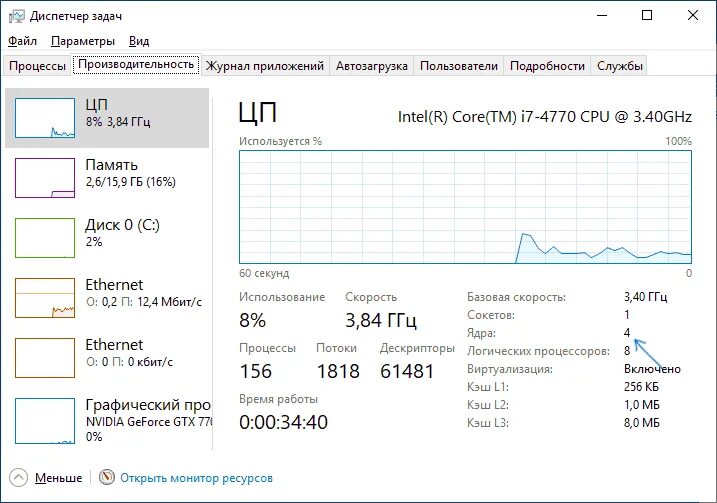Select the Диск 0 (C:) graph thumbnail
Image resolution: width=717 pixels, height=503 pixels.
45,238
